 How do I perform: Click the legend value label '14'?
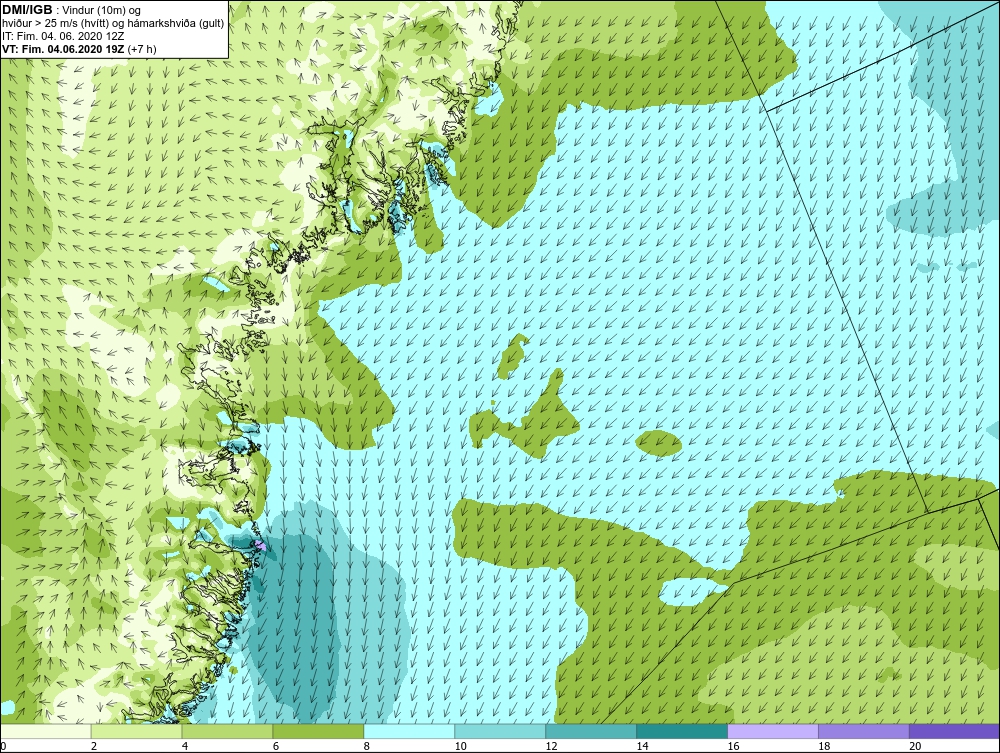[642, 746]
